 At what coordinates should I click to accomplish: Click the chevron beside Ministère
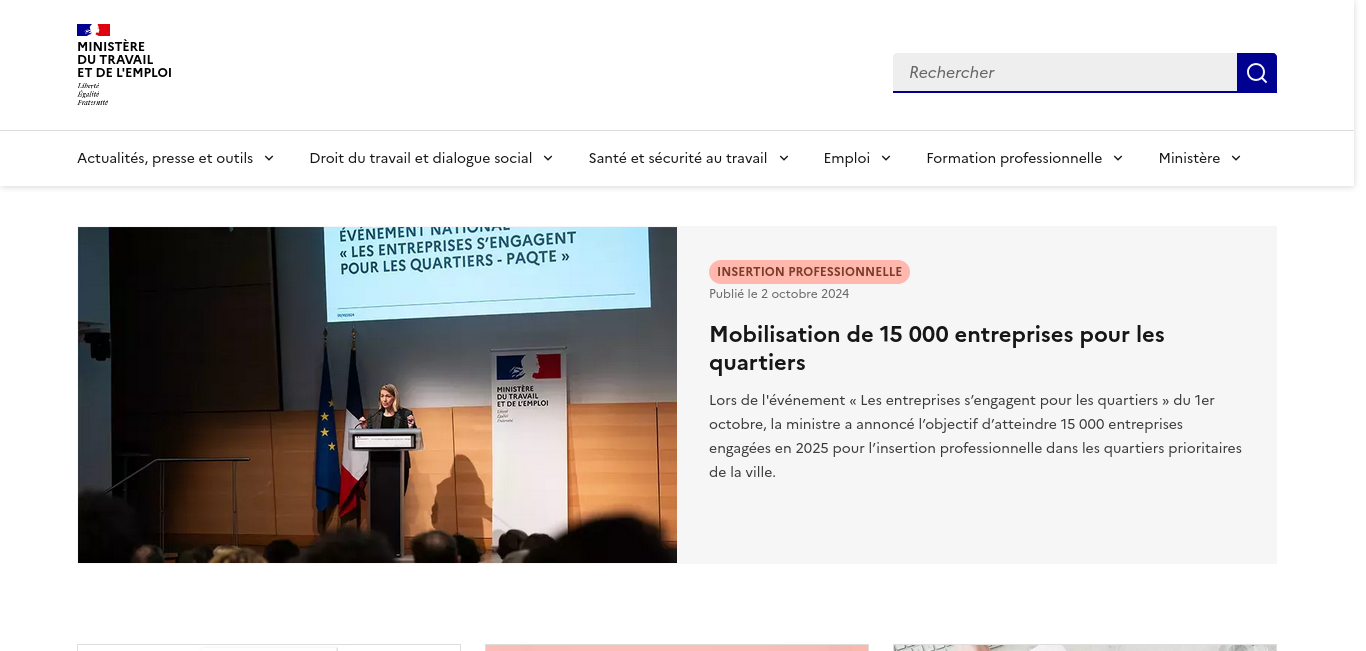pyautogui.click(x=1236, y=158)
